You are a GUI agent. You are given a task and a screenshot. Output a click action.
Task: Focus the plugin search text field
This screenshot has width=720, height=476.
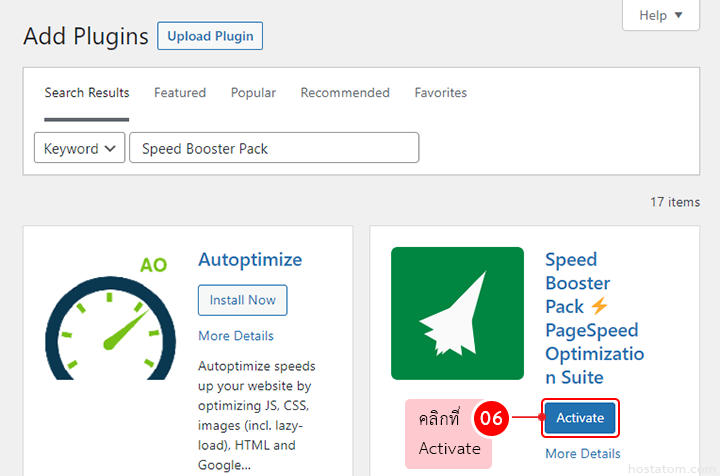274,148
